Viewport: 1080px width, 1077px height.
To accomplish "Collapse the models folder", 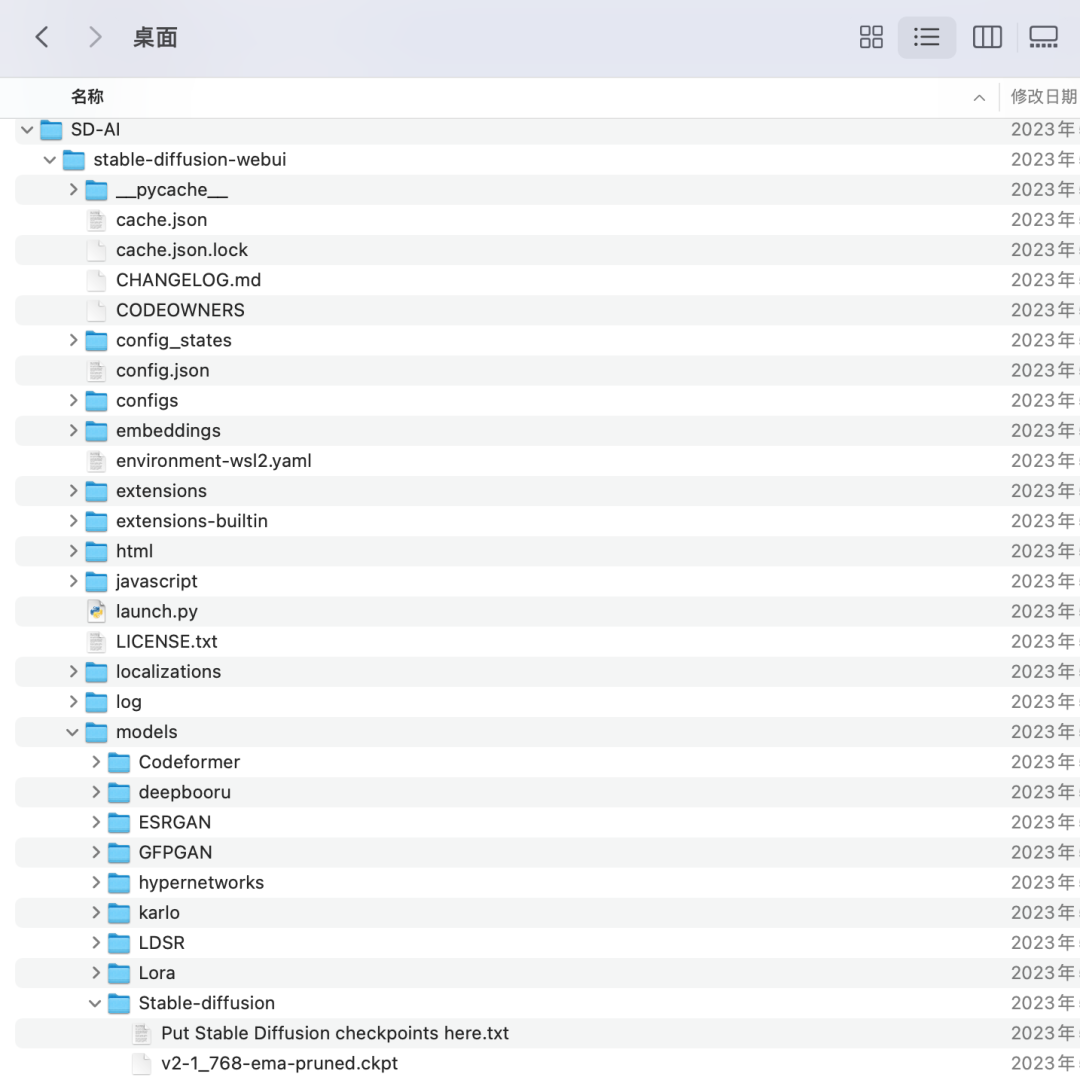I will 72,733.
